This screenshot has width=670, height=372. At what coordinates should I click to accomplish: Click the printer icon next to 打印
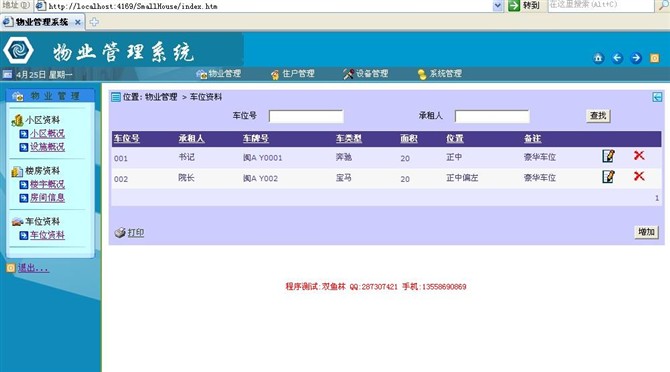coord(120,232)
